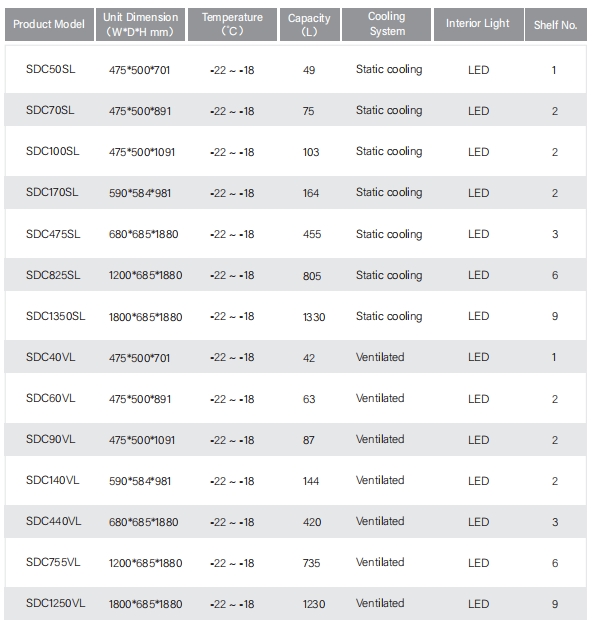Click the Shelf No. column header

coord(556,24)
